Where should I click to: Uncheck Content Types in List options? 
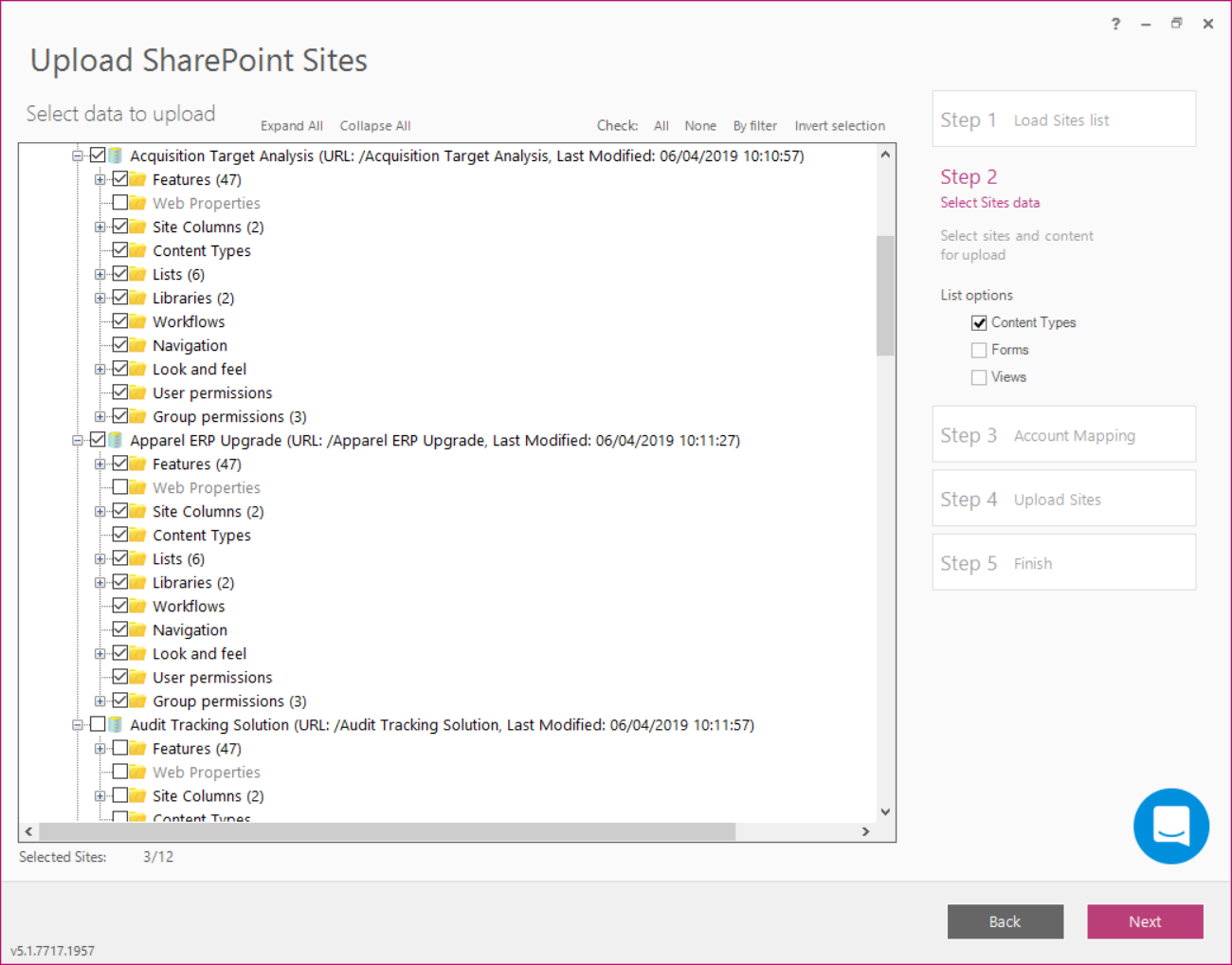click(x=979, y=323)
